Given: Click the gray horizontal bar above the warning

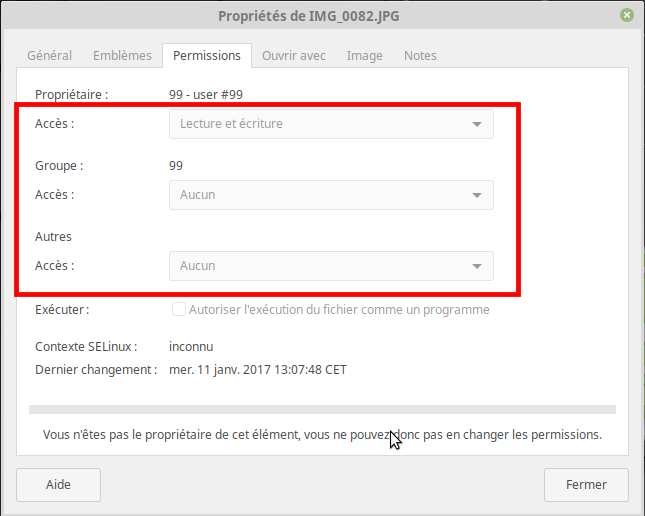Looking at the screenshot, I should click(322, 408).
